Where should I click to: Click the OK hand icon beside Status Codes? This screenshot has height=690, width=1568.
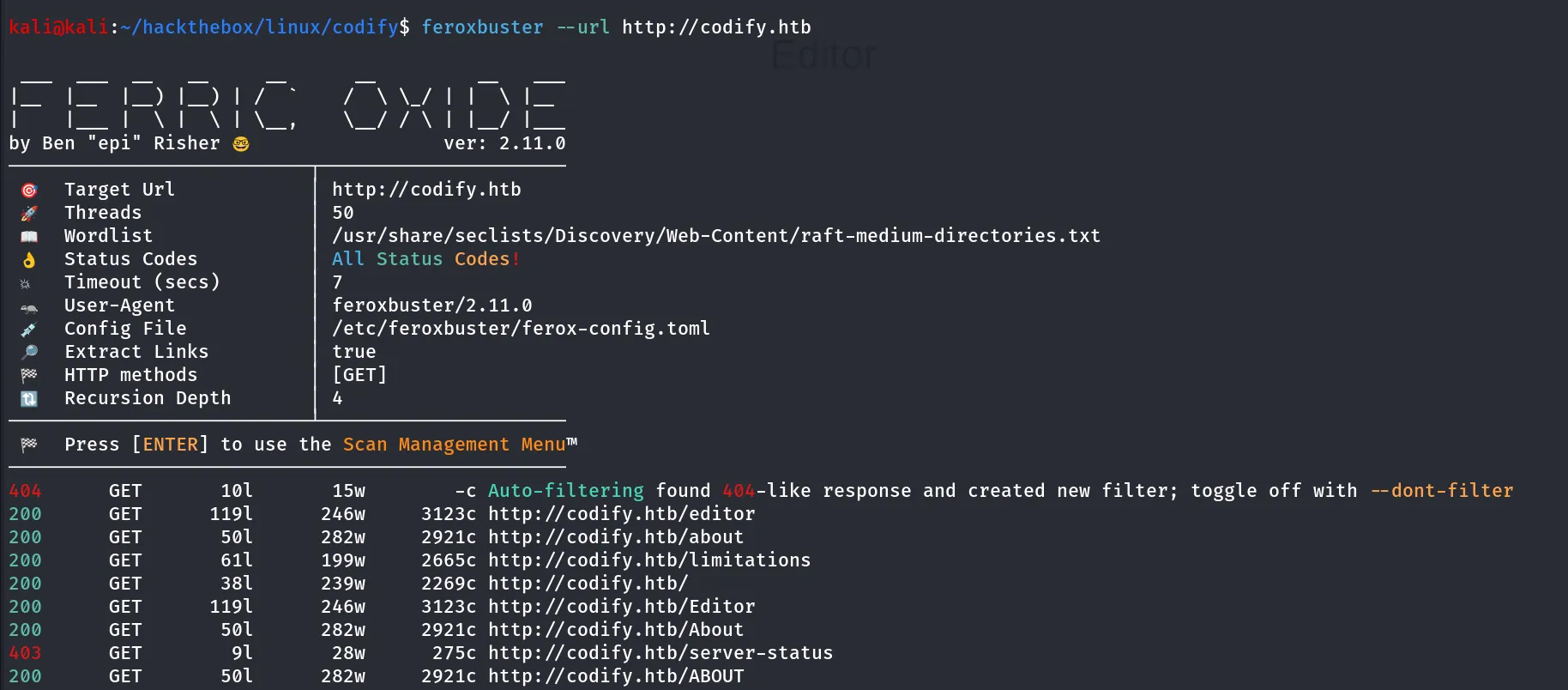tap(29, 259)
